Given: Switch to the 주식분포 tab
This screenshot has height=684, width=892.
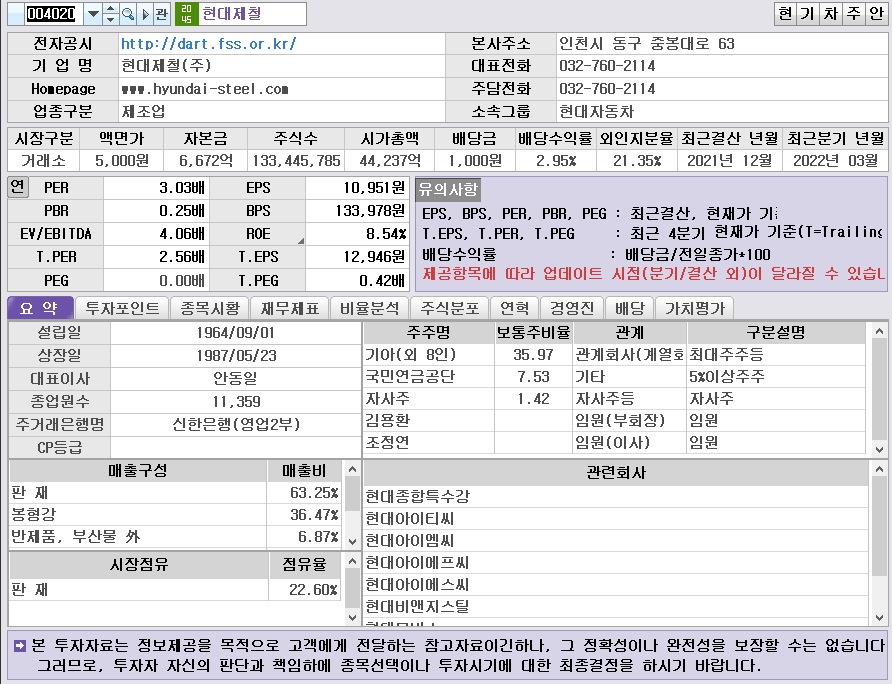Looking at the screenshot, I should point(450,308).
